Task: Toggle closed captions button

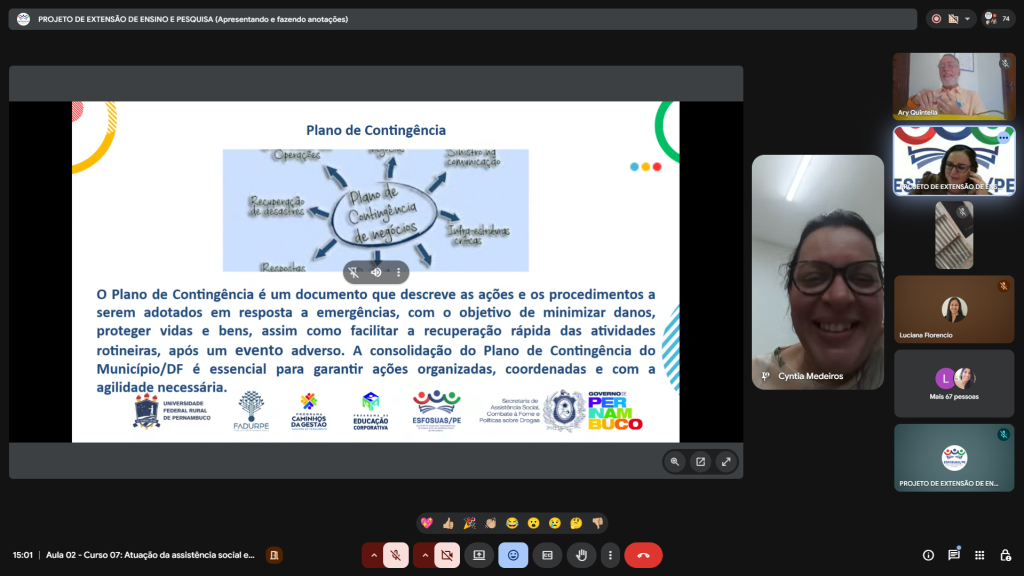Action: click(x=547, y=555)
